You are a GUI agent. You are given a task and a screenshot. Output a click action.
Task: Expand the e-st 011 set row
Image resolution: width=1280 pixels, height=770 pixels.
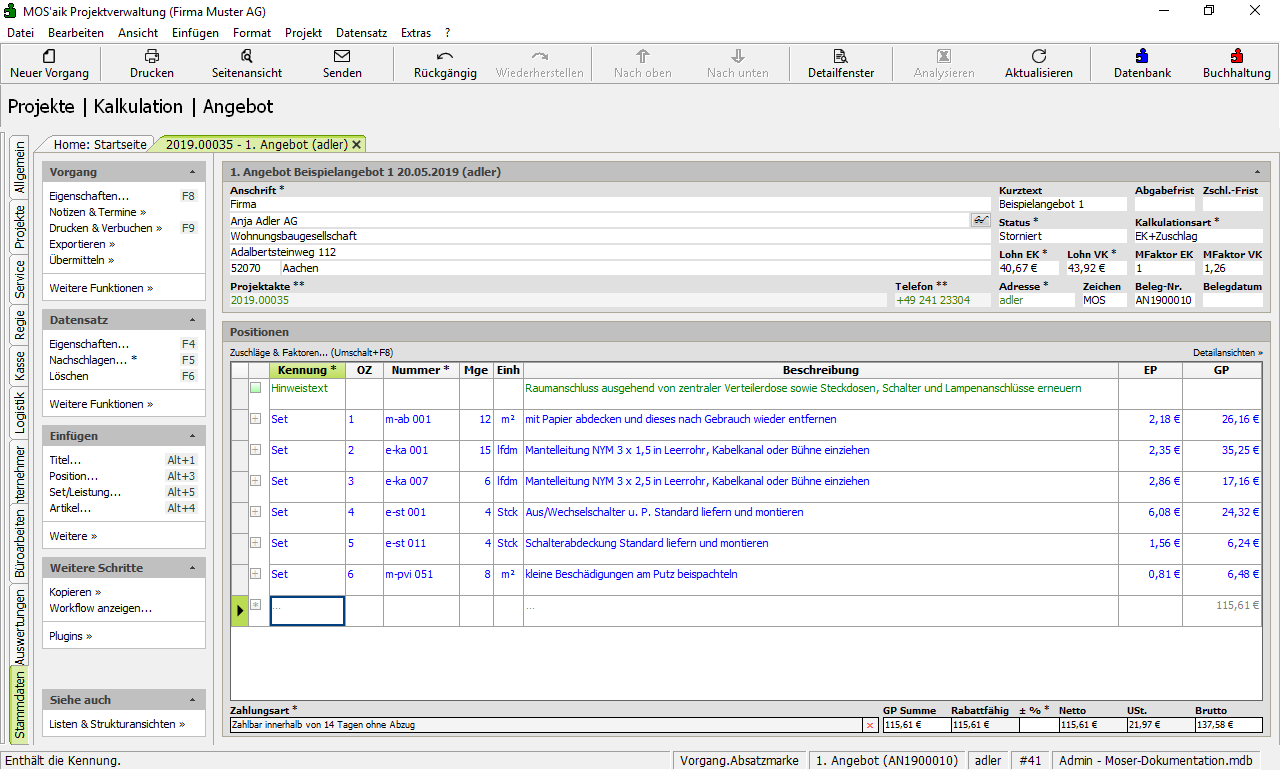[x=255, y=543]
